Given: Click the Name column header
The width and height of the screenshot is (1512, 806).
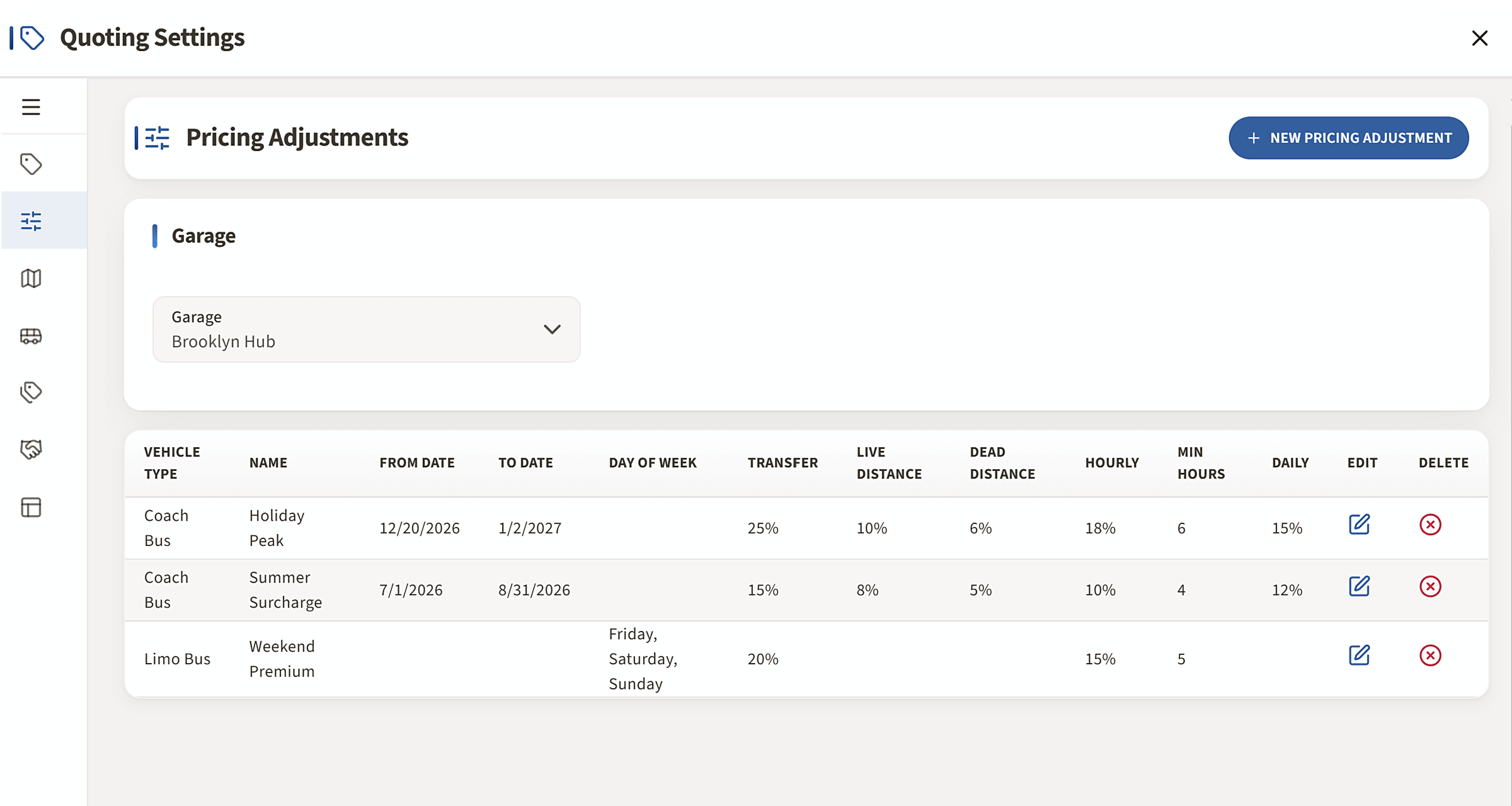Looking at the screenshot, I should (268, 463).
